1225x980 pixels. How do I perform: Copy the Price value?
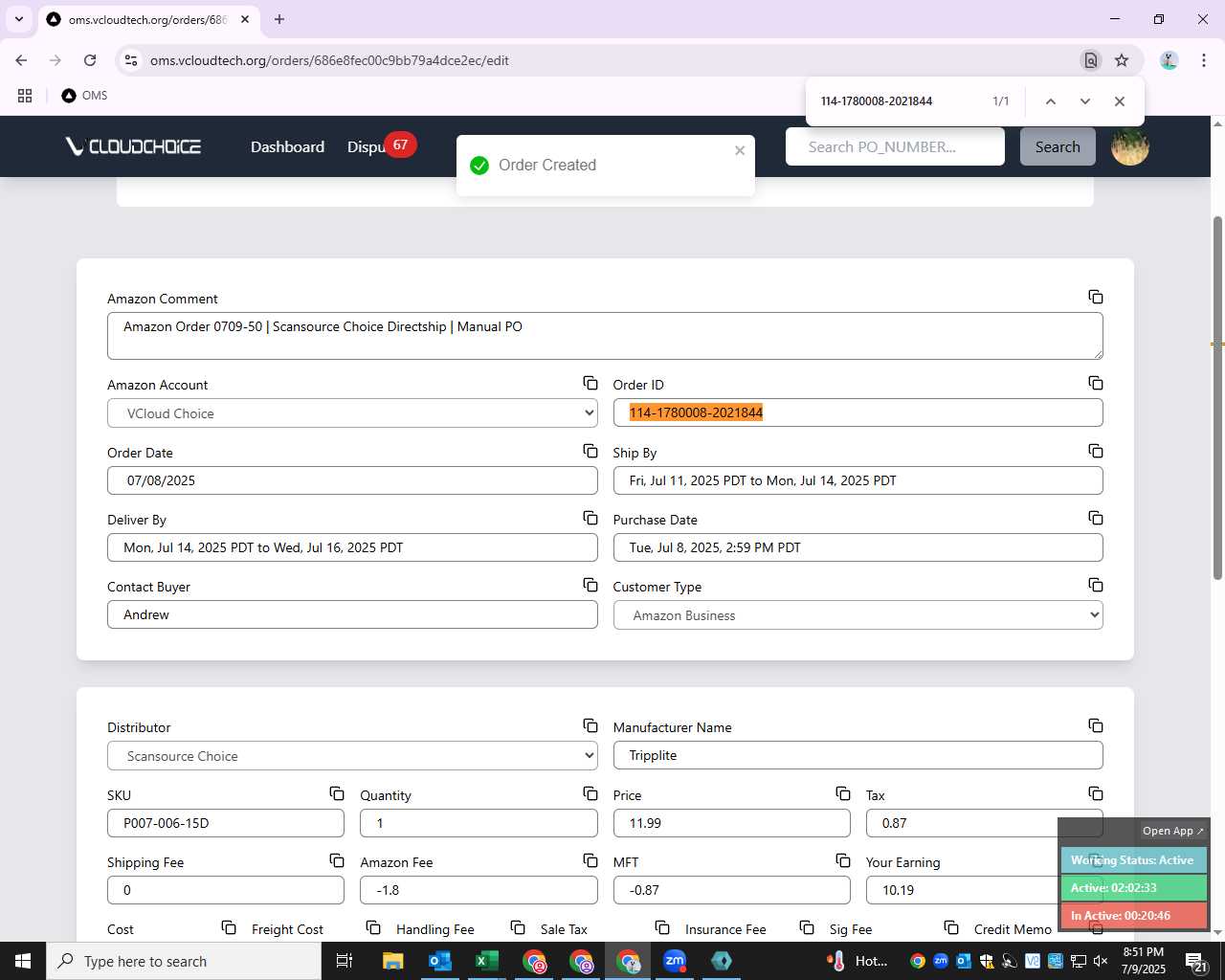[843, 793]
